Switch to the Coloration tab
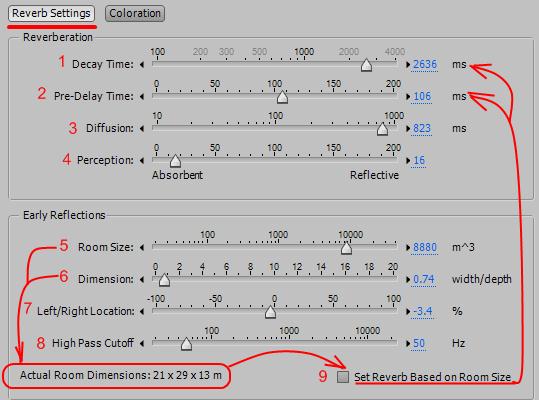Viewport: 539px width, 400px height. pyautogui.click(x=135, y=14)
